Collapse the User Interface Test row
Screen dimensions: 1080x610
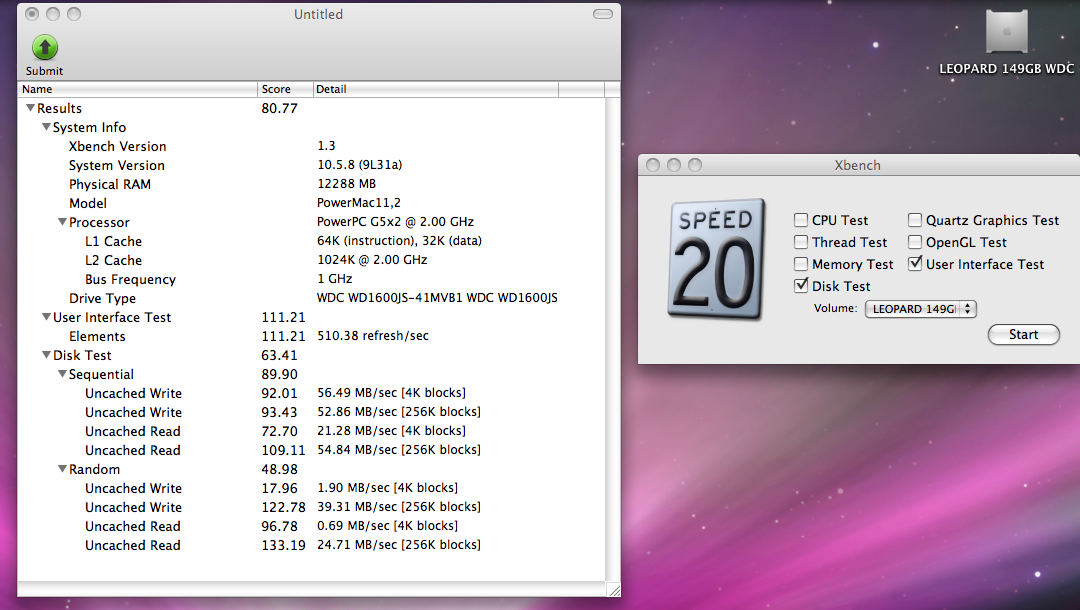46,317
